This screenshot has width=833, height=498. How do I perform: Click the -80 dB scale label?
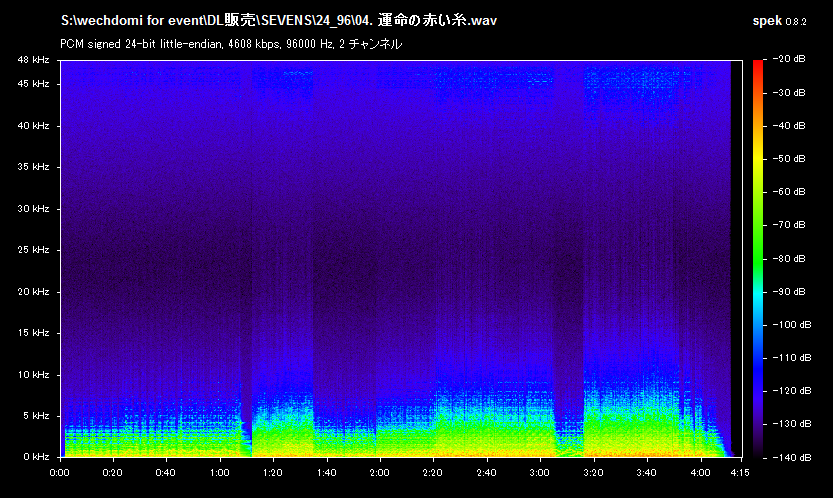click(788, 259)
